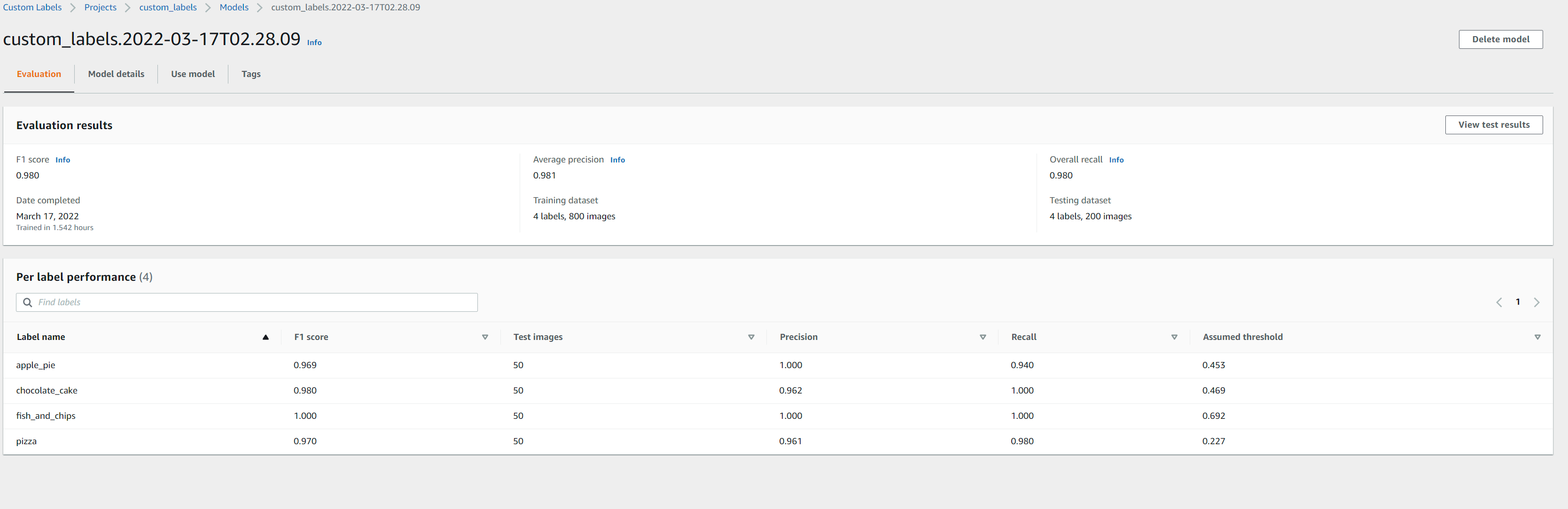The height and width of the screenshot is (509, 1568).
Task: Open Info link next to F1 score
Action: coord(62,160)
